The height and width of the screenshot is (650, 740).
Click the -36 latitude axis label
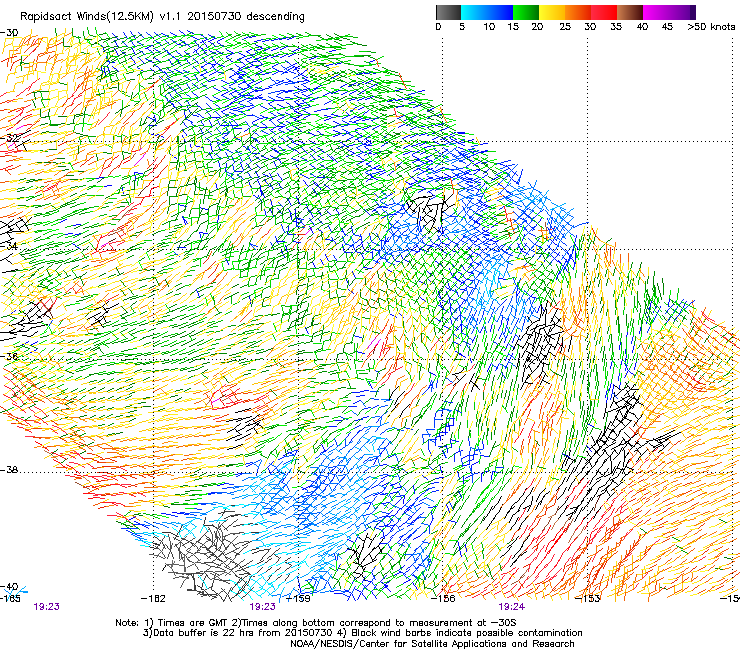coord(9,356)
